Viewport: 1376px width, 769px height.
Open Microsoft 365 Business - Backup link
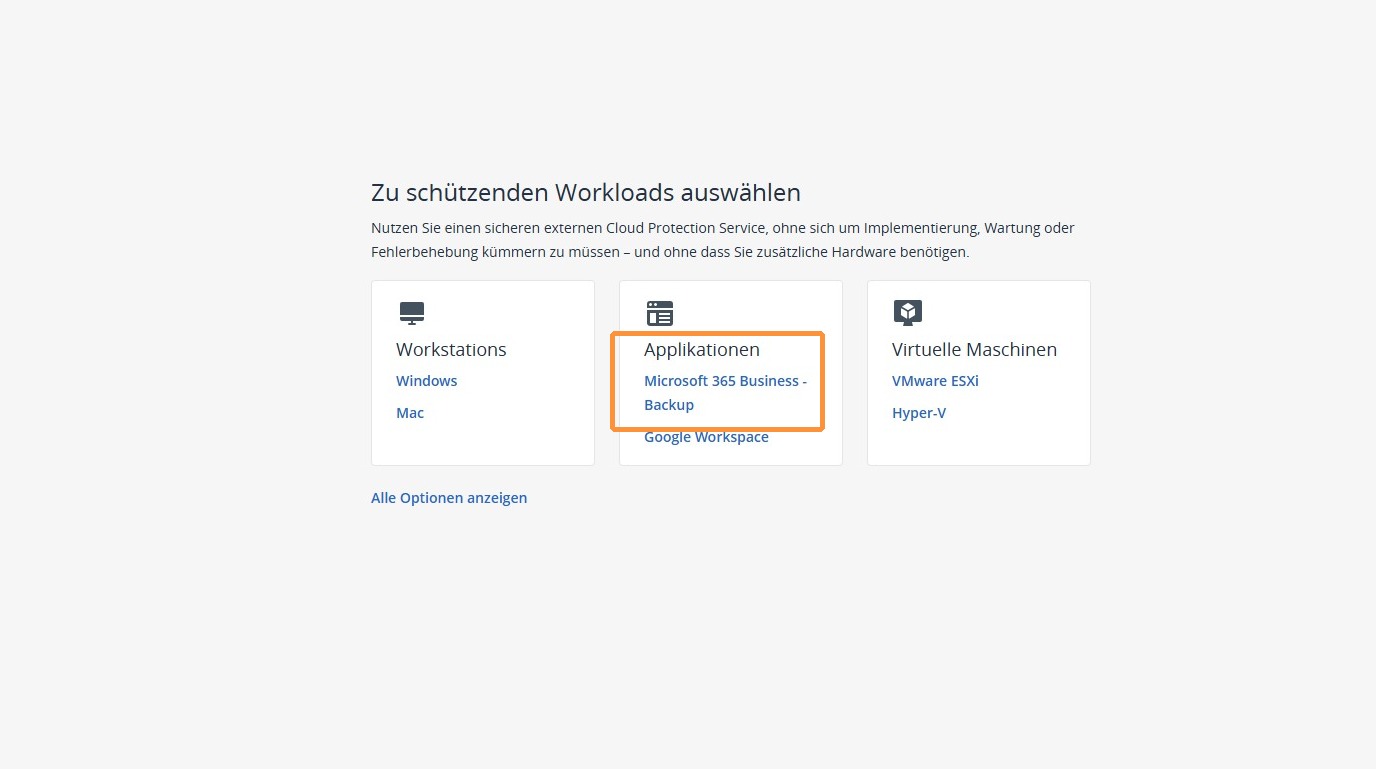[725, 393]
